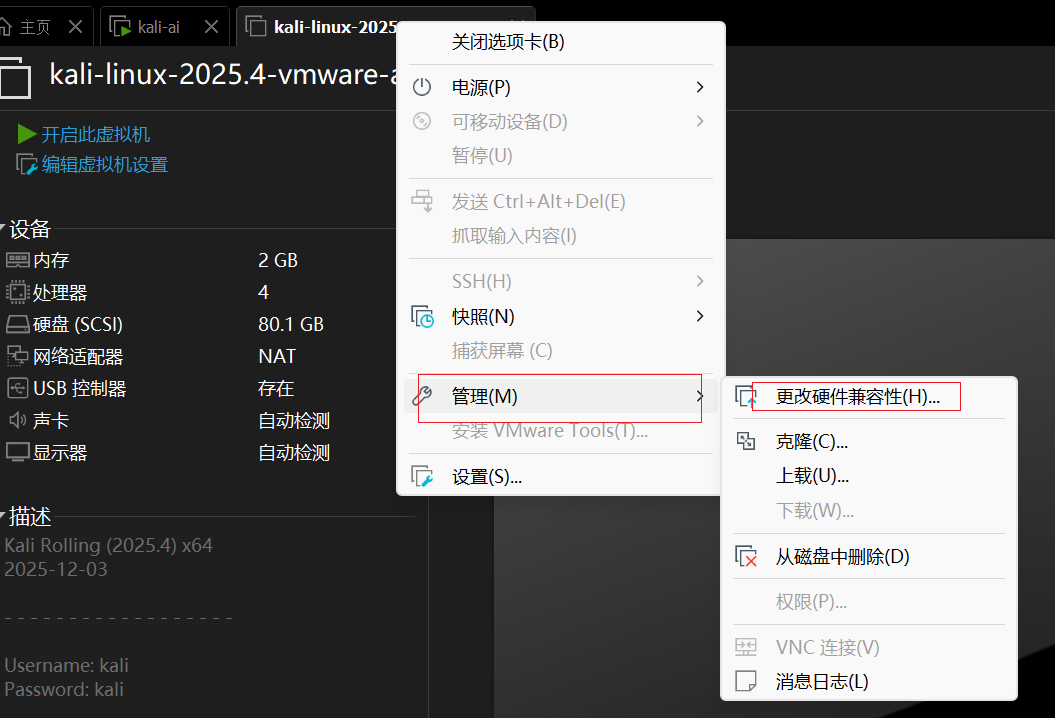Click the settings icon beside 设置(S)...
Viewport: 1055px width, 718px height.
click(x=423, y=476)
